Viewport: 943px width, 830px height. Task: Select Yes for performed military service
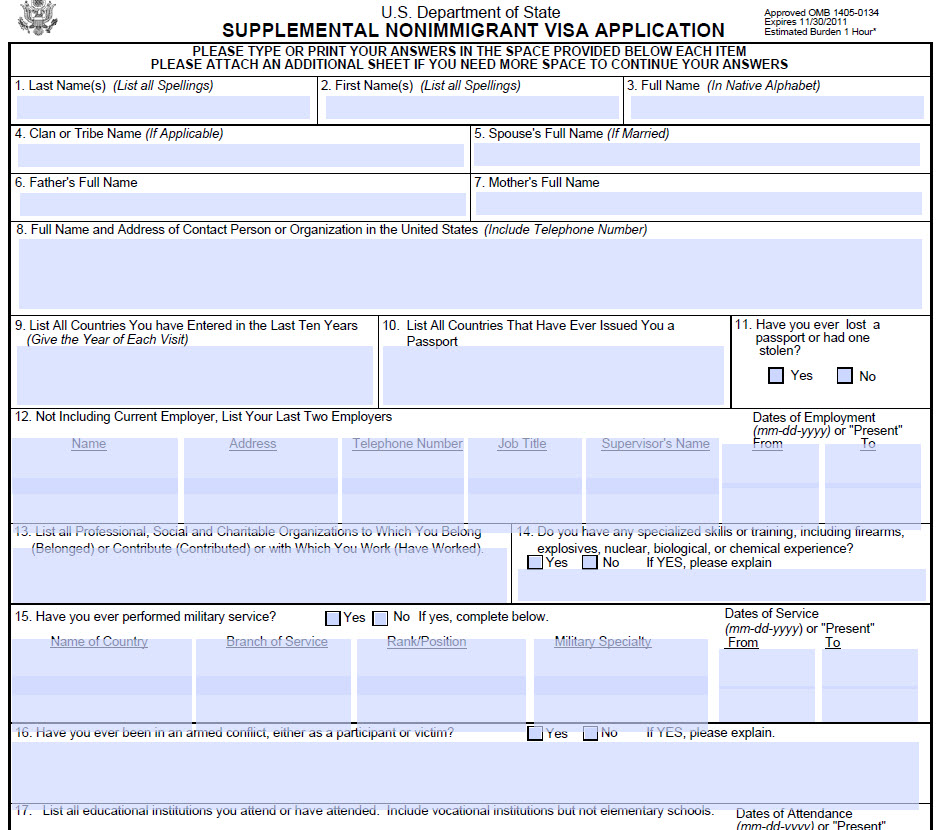click(x=333, y=618)
